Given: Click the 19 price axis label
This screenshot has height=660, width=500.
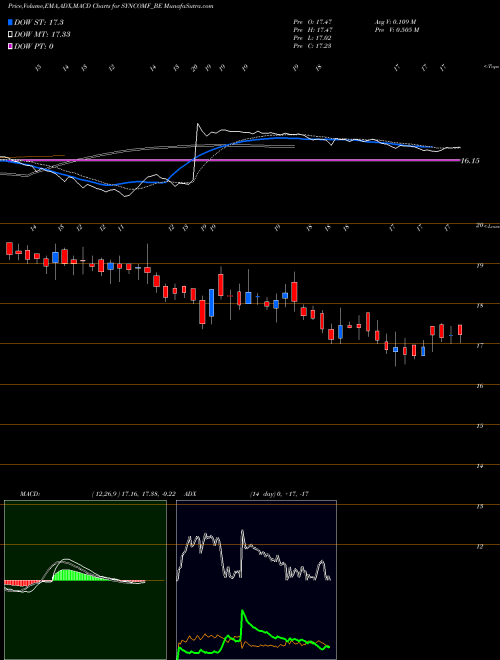Looking at the screenshot, I should point(479,266).
